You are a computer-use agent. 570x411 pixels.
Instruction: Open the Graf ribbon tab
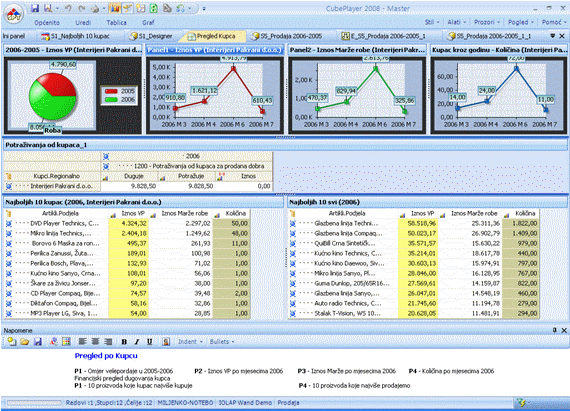148,23
